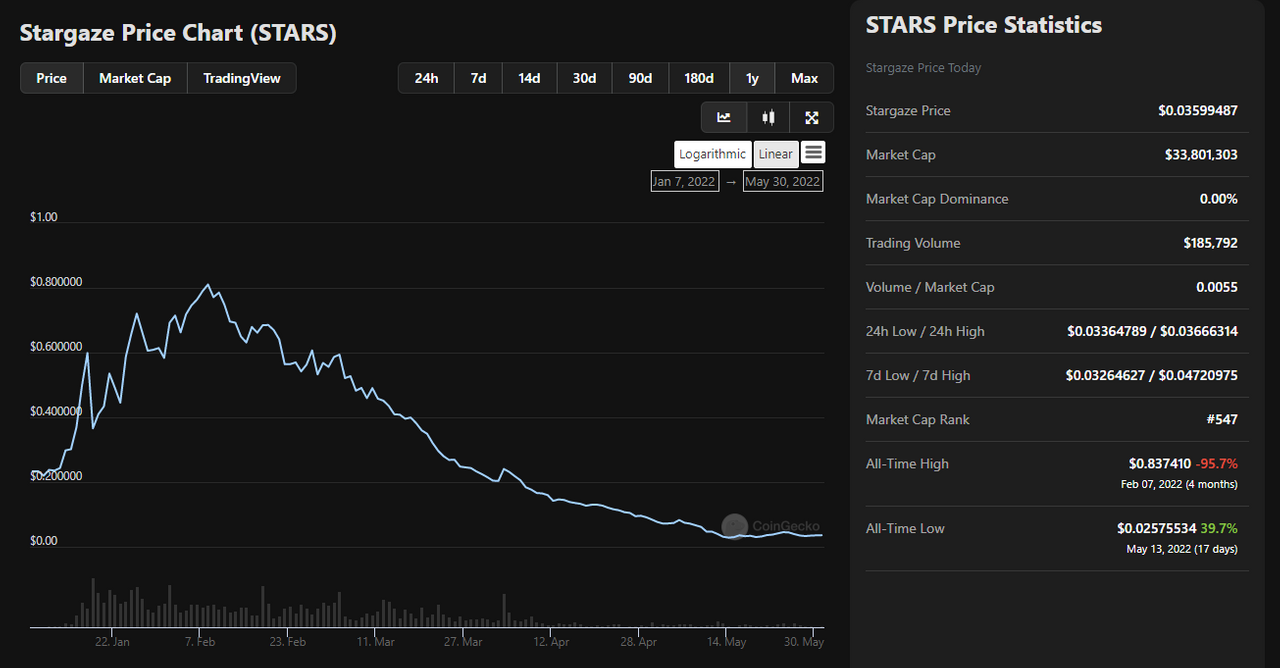Click the 14. May axis label

726,642
